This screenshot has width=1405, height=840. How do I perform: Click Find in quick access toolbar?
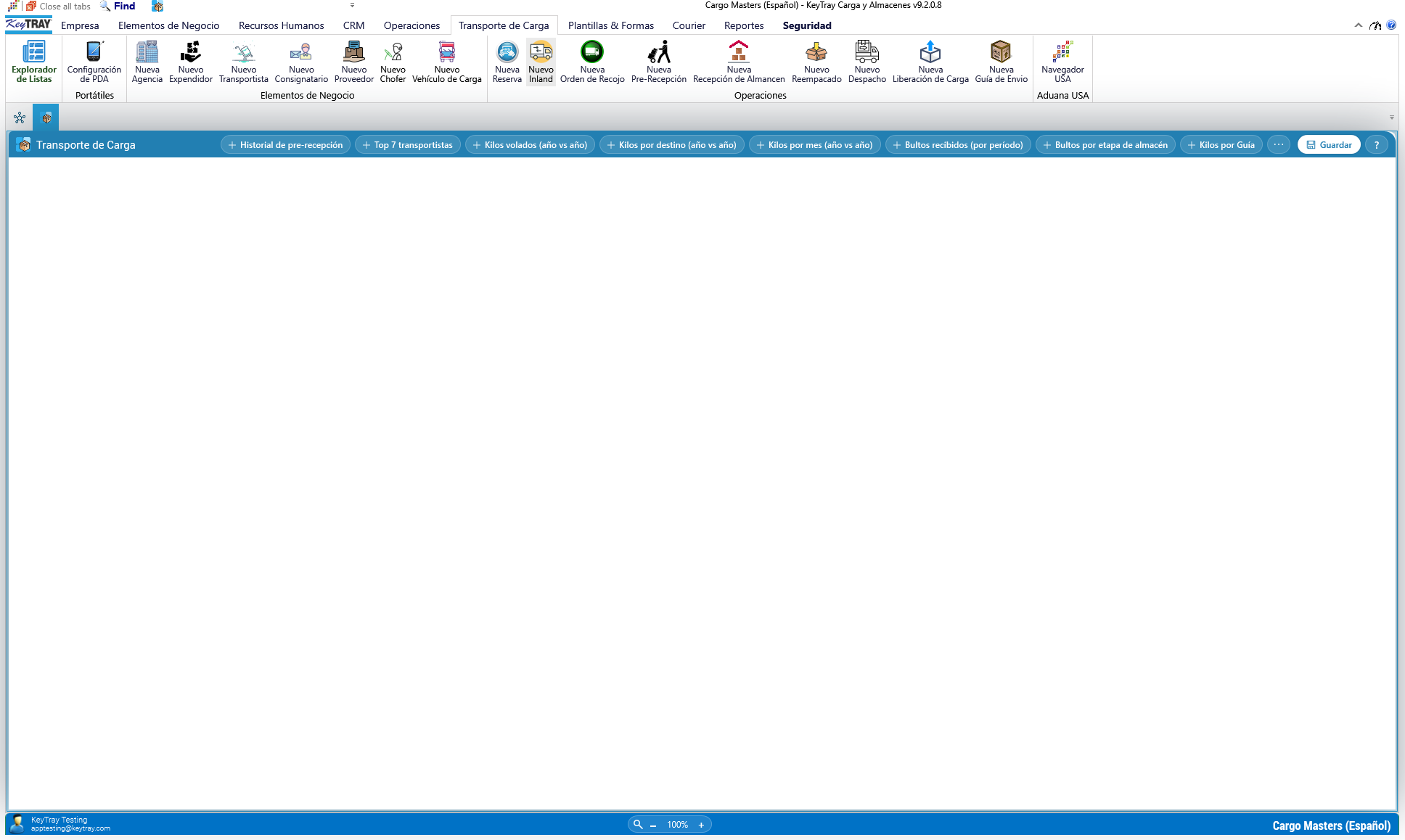[118, 6]
